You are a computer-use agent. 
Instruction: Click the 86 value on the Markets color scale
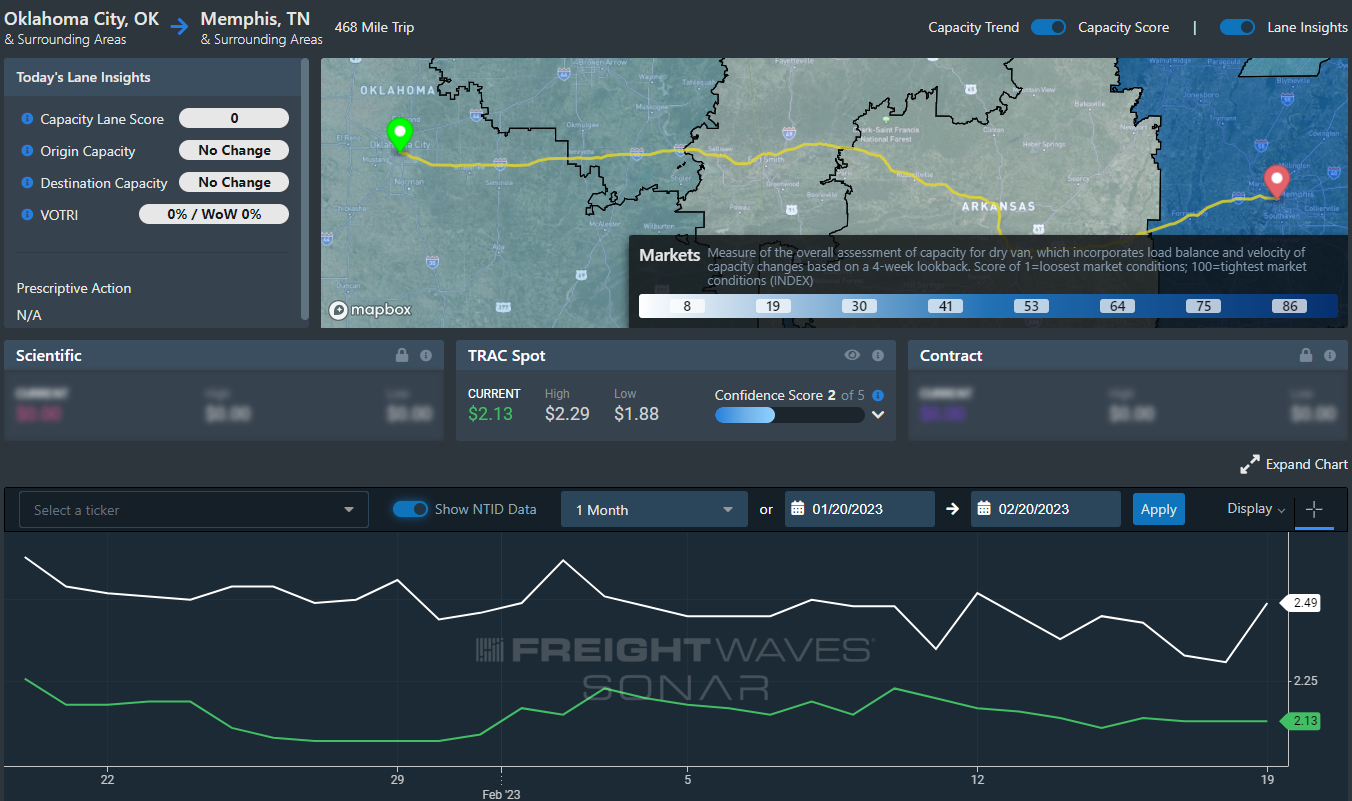click(1290, 306)
